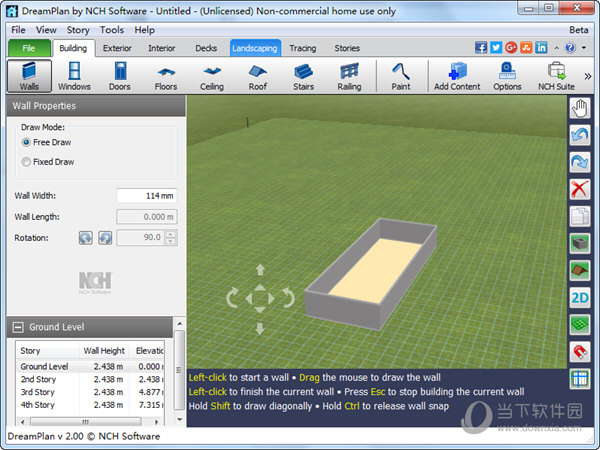600x450 pixels.
Task: Click the Wall Width input field
Action: coord(147,196)
